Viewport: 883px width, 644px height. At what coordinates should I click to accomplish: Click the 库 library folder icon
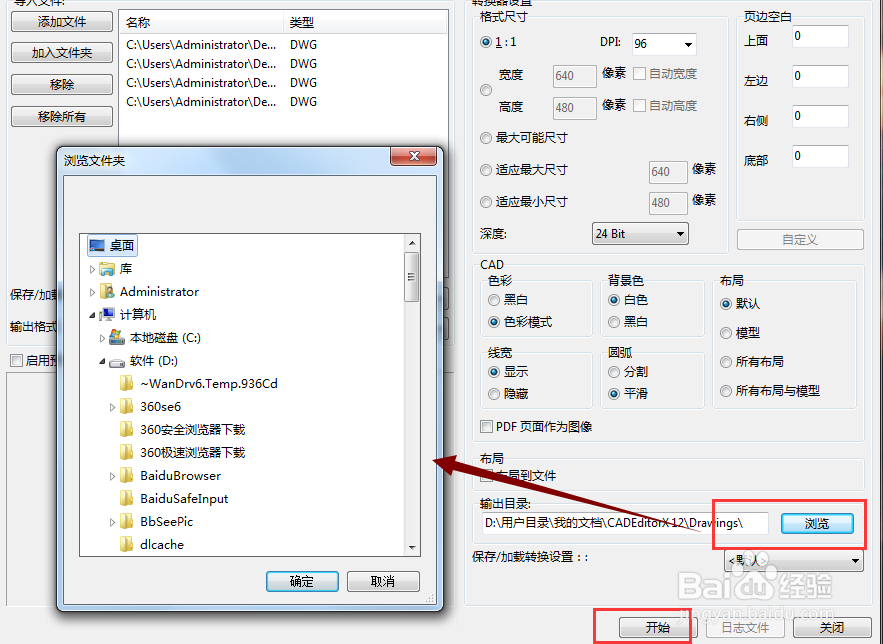coord(107,269)
